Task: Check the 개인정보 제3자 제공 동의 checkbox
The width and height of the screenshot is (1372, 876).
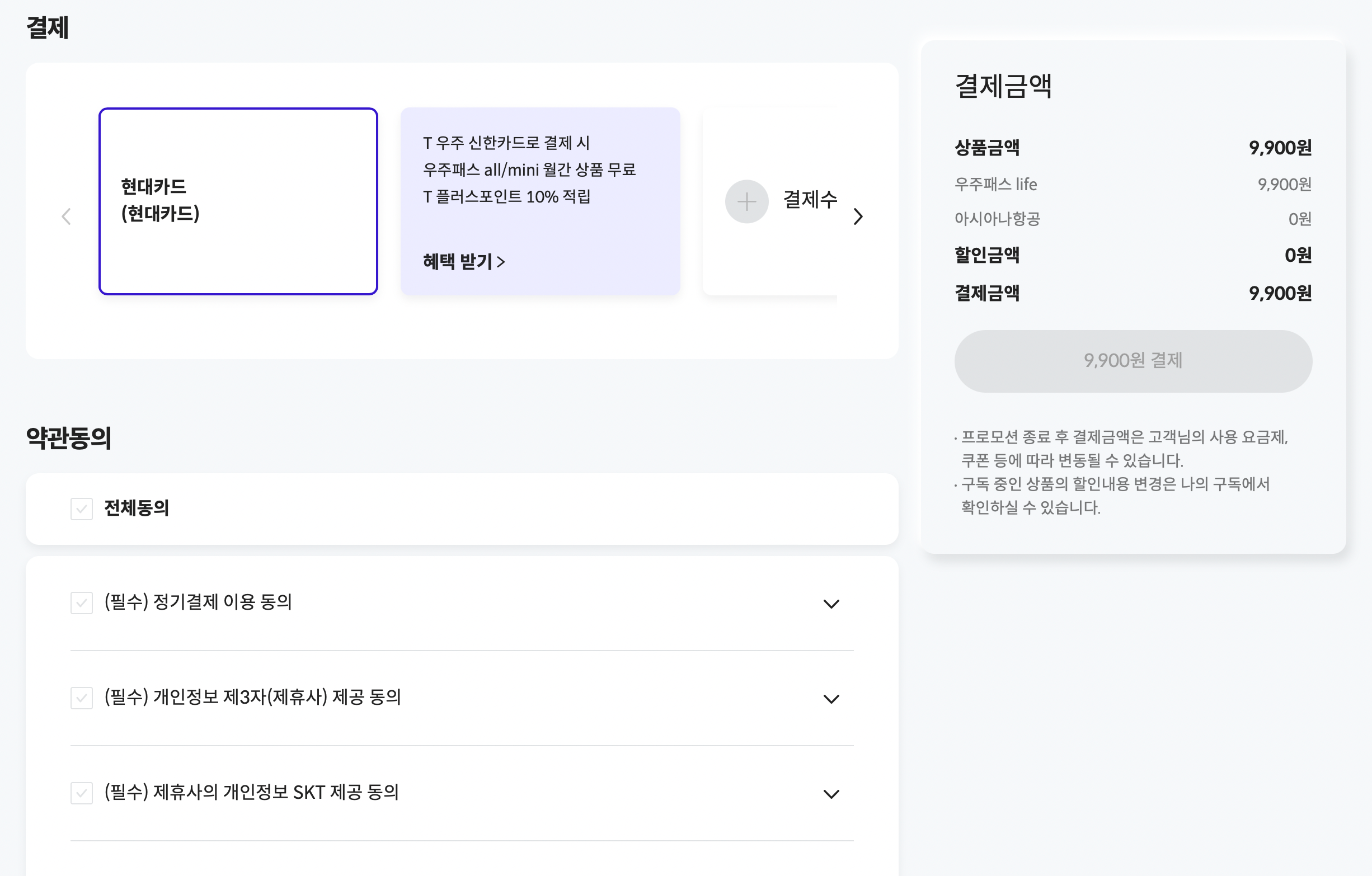Action: (82, 699)
